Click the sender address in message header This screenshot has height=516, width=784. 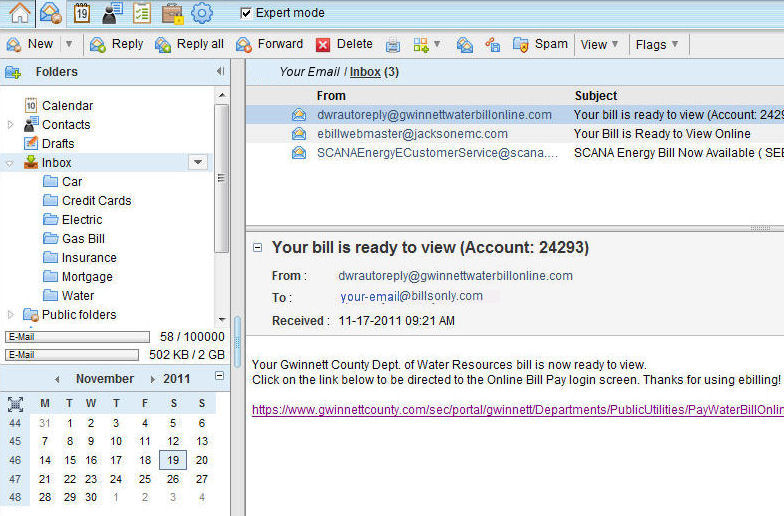[456, 276]
